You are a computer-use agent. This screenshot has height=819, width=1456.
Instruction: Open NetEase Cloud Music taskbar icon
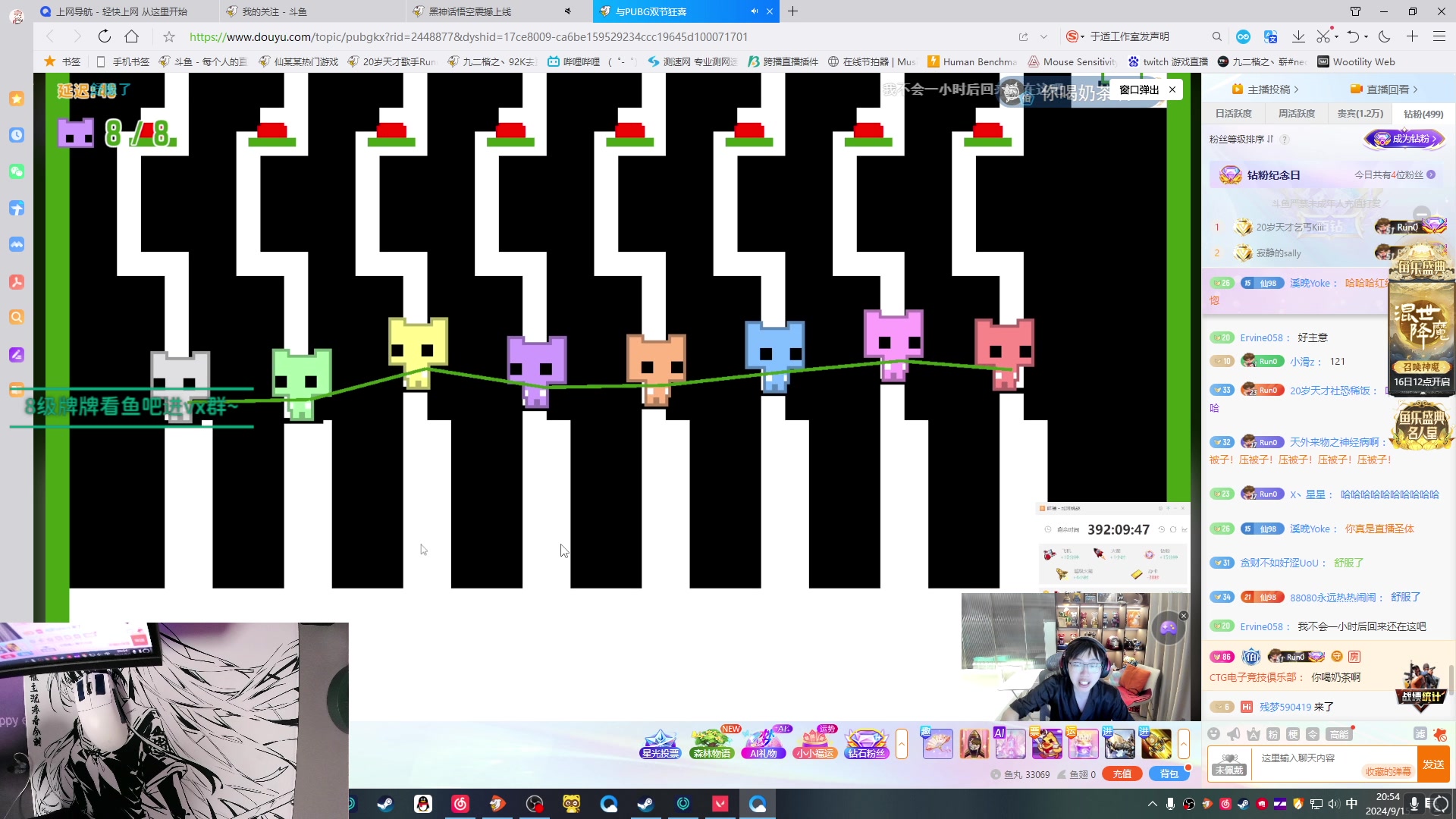point(460,804)
